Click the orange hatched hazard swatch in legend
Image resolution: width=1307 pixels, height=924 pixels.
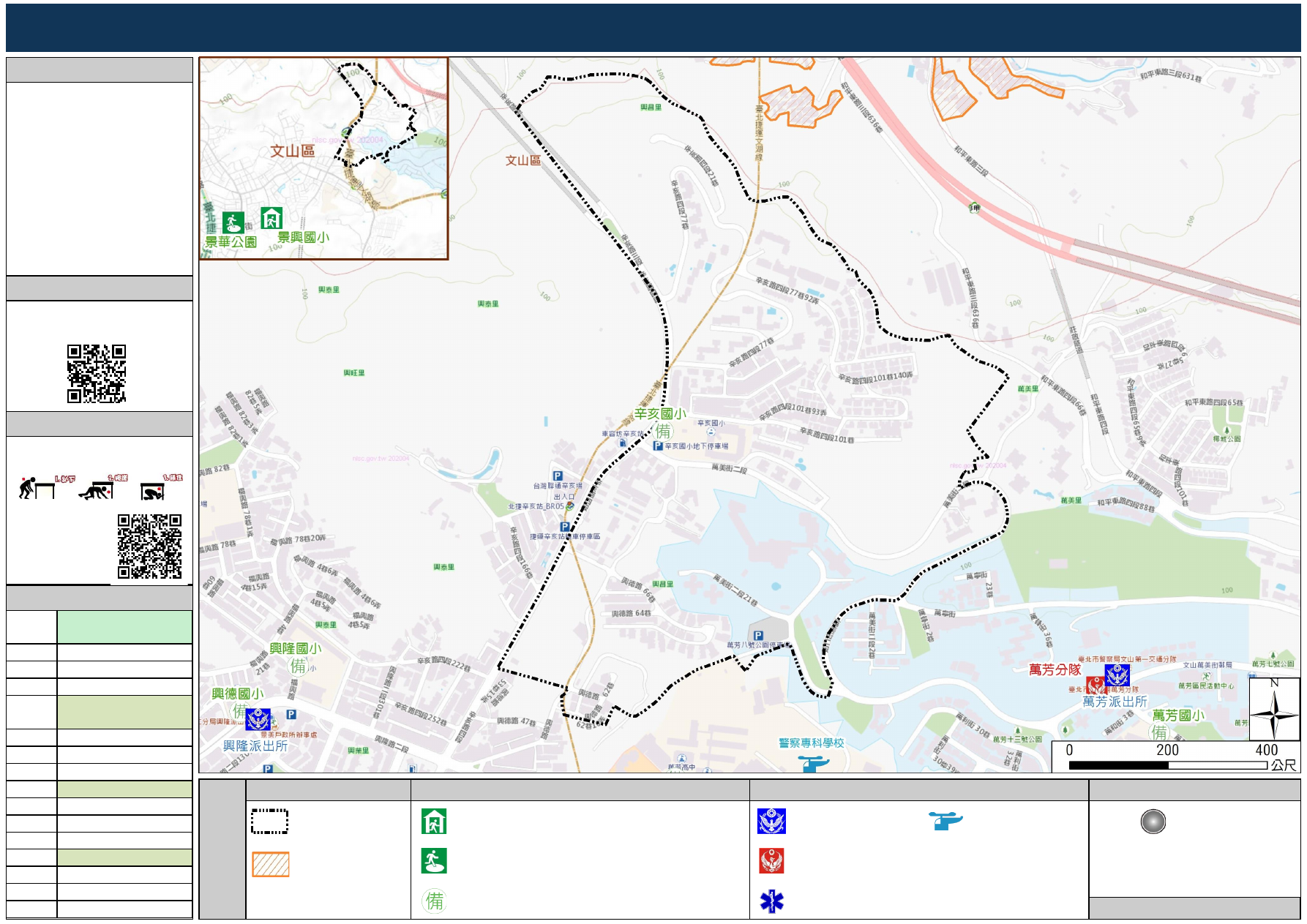(x=271, y=864)
